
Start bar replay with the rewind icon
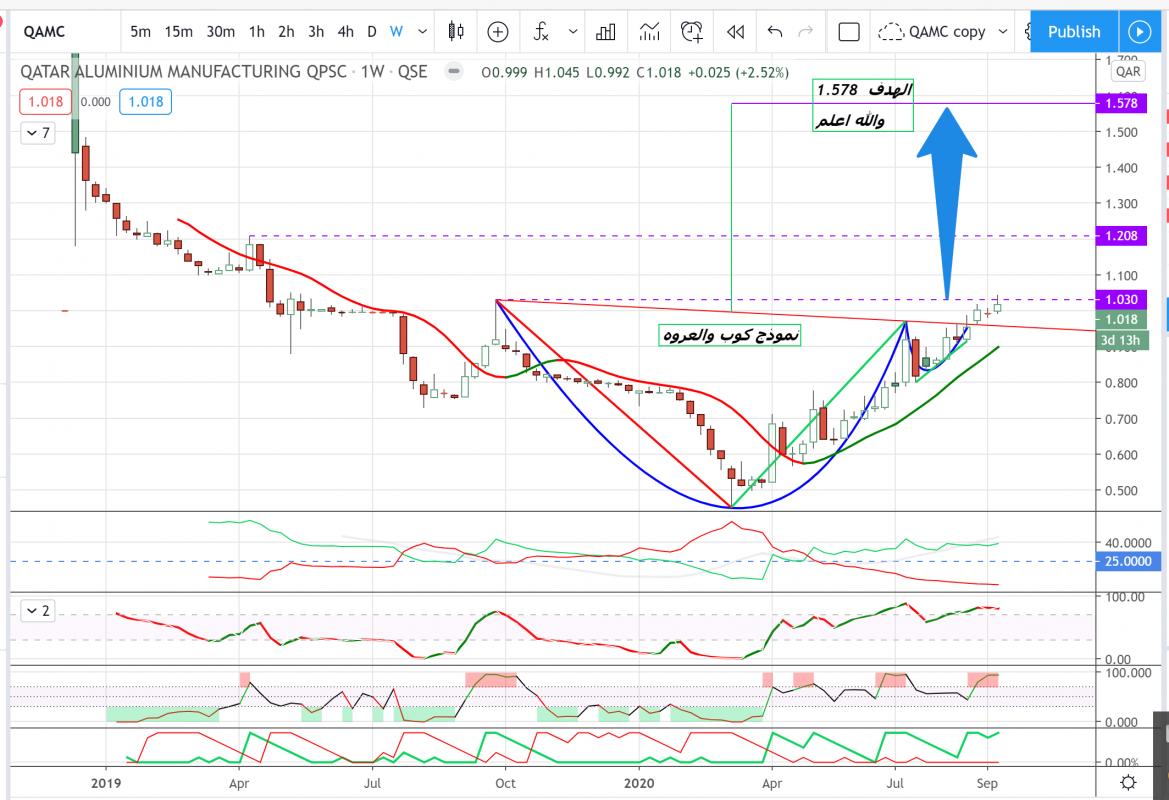point(735,32)
